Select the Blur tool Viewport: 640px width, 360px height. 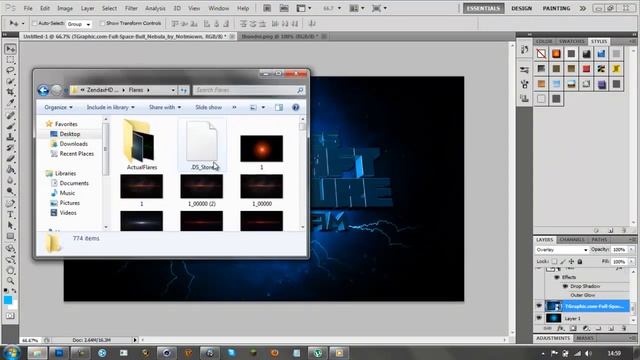pyautogui.click(x=11, y=180)
